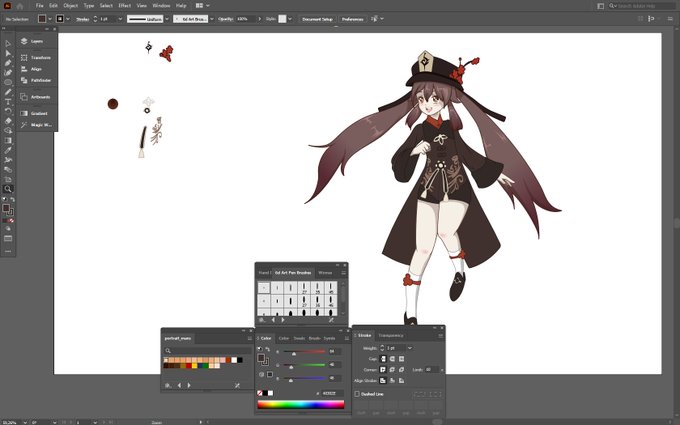680x425 pixels.
Task: Open the File menu
Action: 39,6
